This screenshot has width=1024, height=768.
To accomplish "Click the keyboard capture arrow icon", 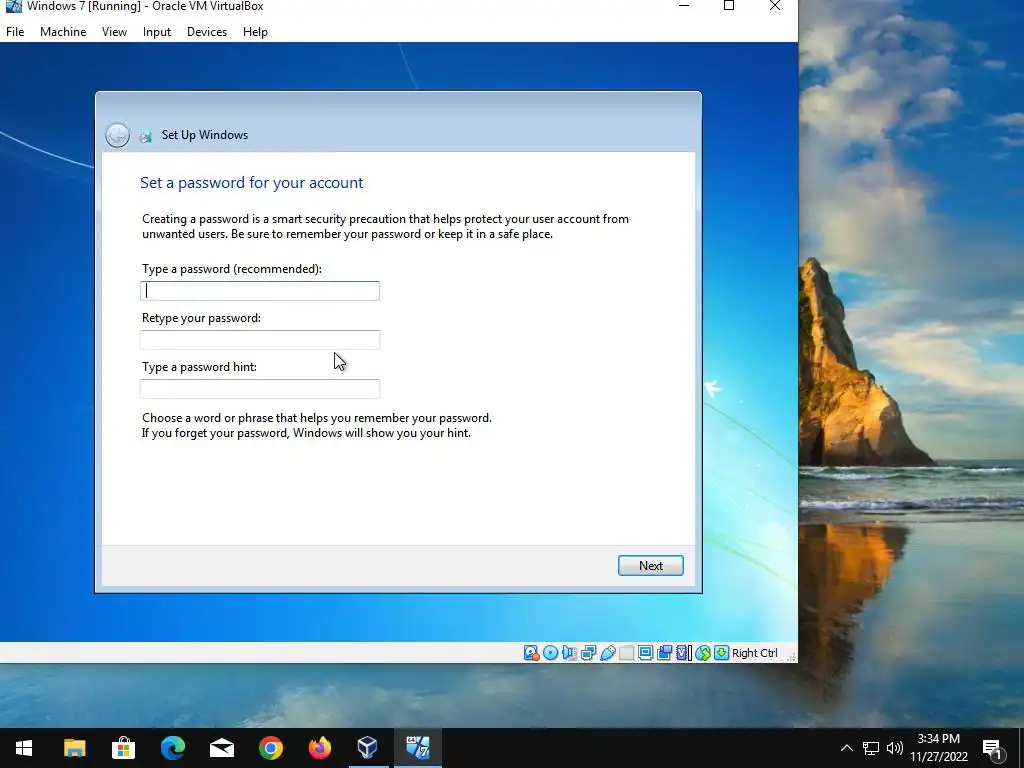I will tap(721, 652).
